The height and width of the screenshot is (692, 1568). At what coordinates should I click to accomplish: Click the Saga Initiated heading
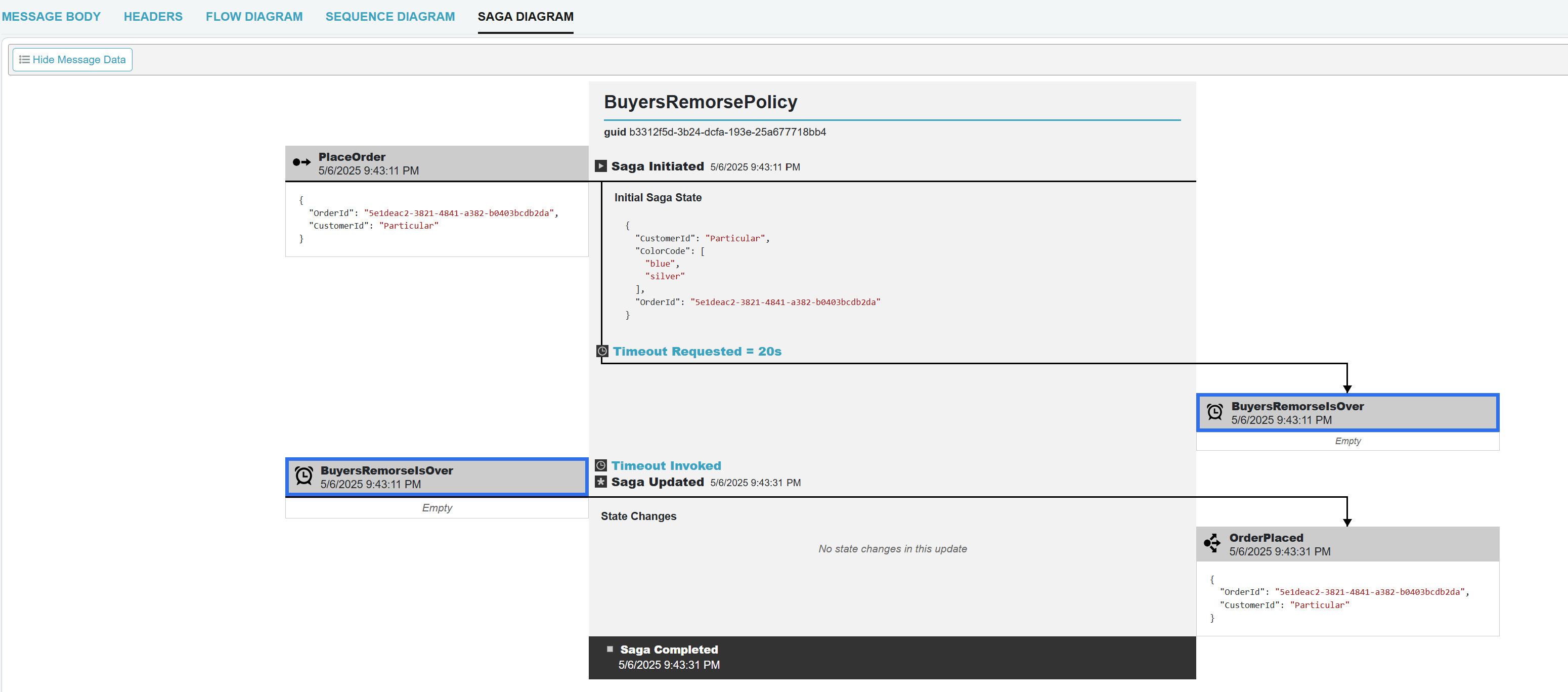(658, 166)
